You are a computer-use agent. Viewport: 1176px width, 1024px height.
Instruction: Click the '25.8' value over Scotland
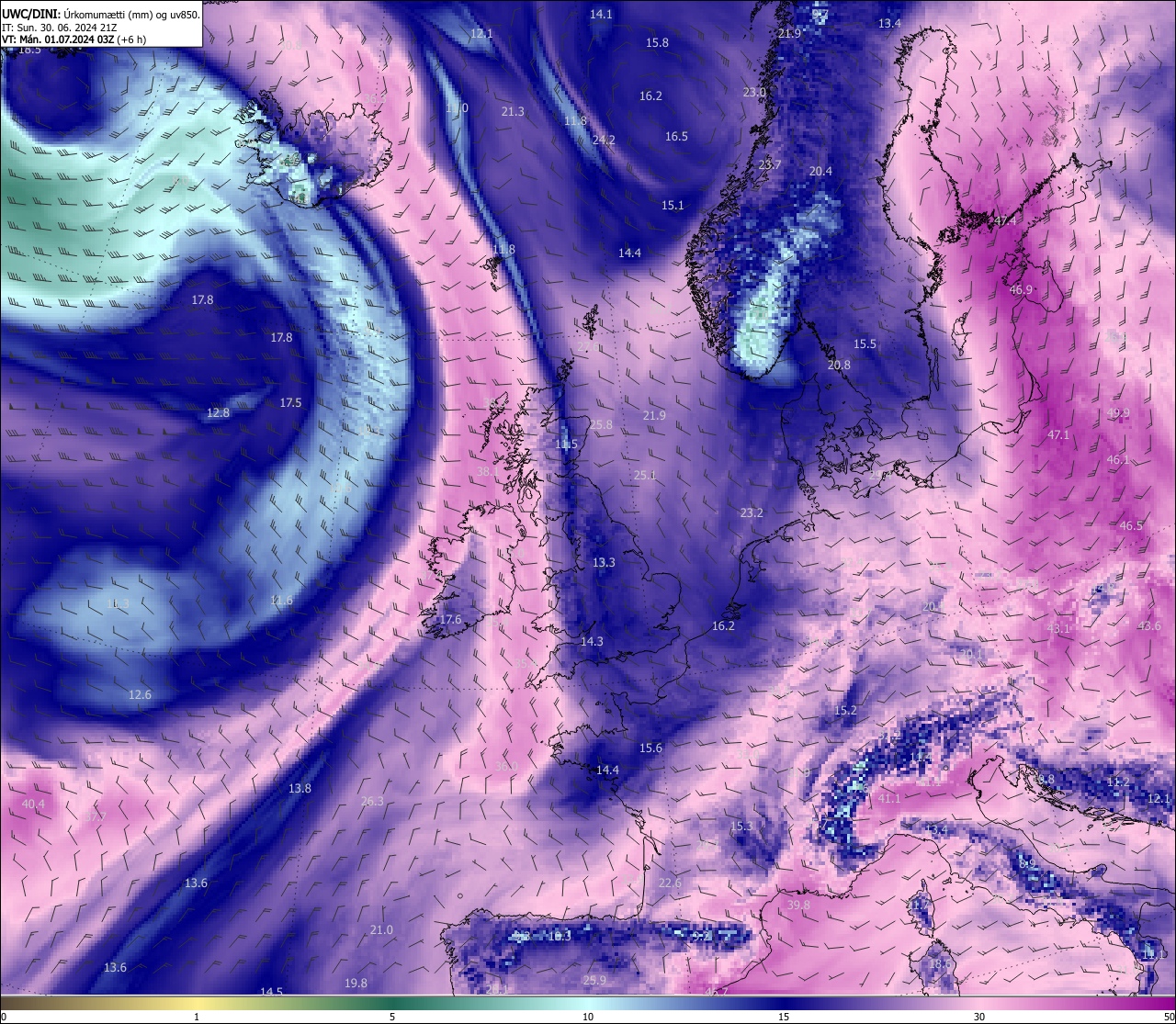tap(601, 424)
